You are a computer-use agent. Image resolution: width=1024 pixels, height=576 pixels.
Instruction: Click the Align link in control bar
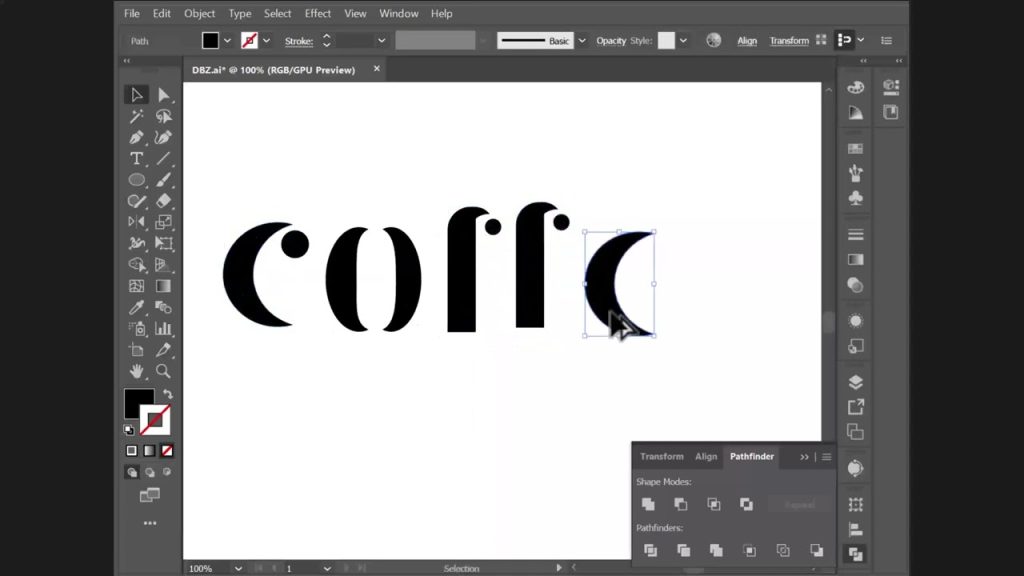[x=747, y=41]
